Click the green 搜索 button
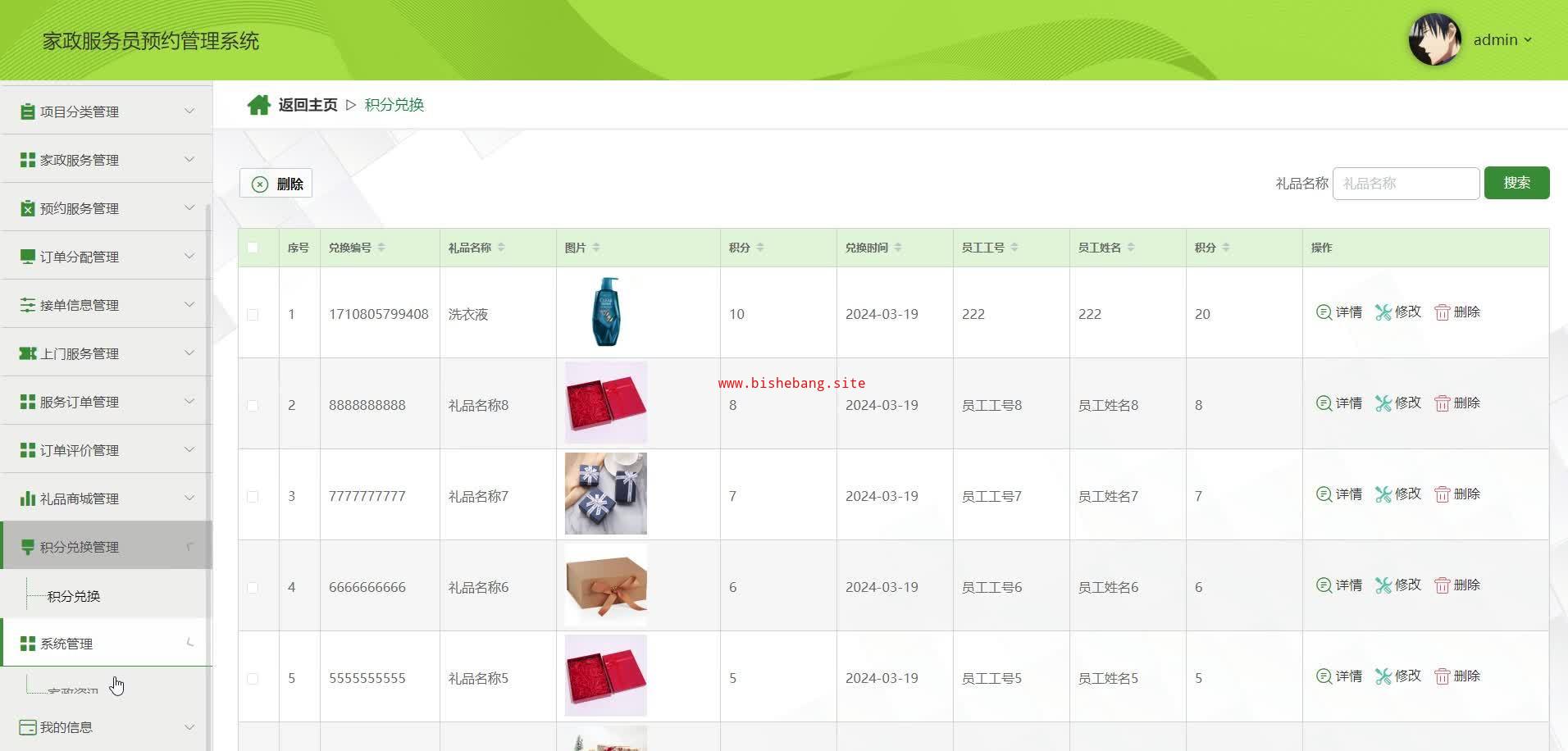 [1516, 183]
